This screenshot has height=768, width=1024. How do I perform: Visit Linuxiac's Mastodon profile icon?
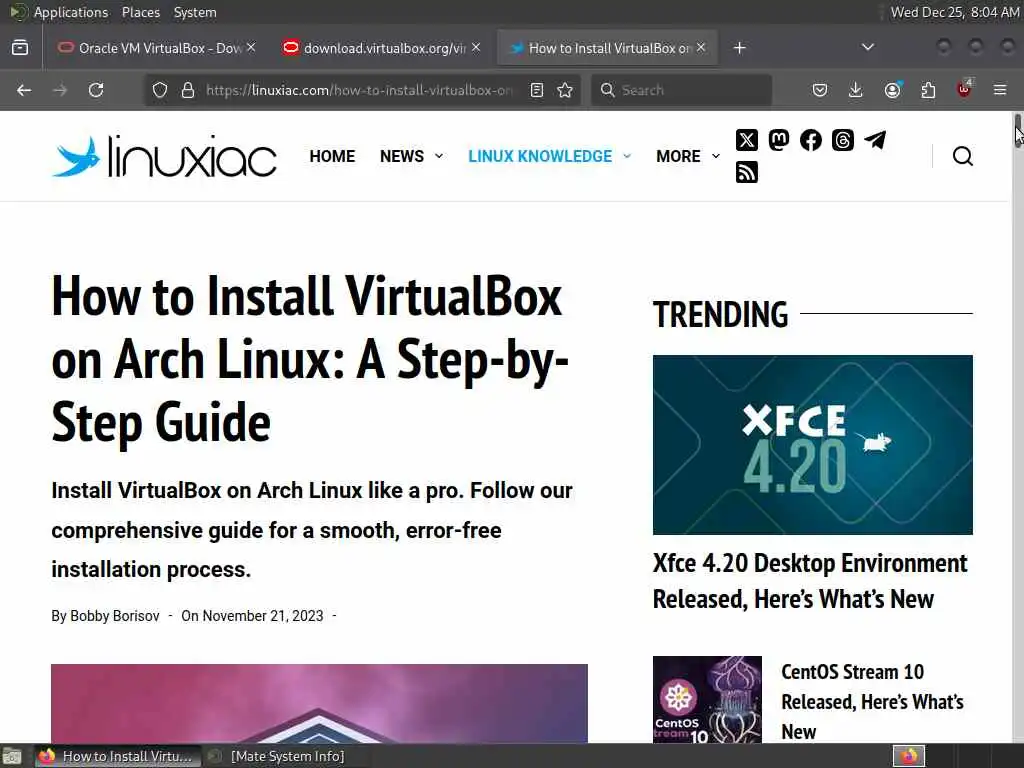click(x=778, y=140)
